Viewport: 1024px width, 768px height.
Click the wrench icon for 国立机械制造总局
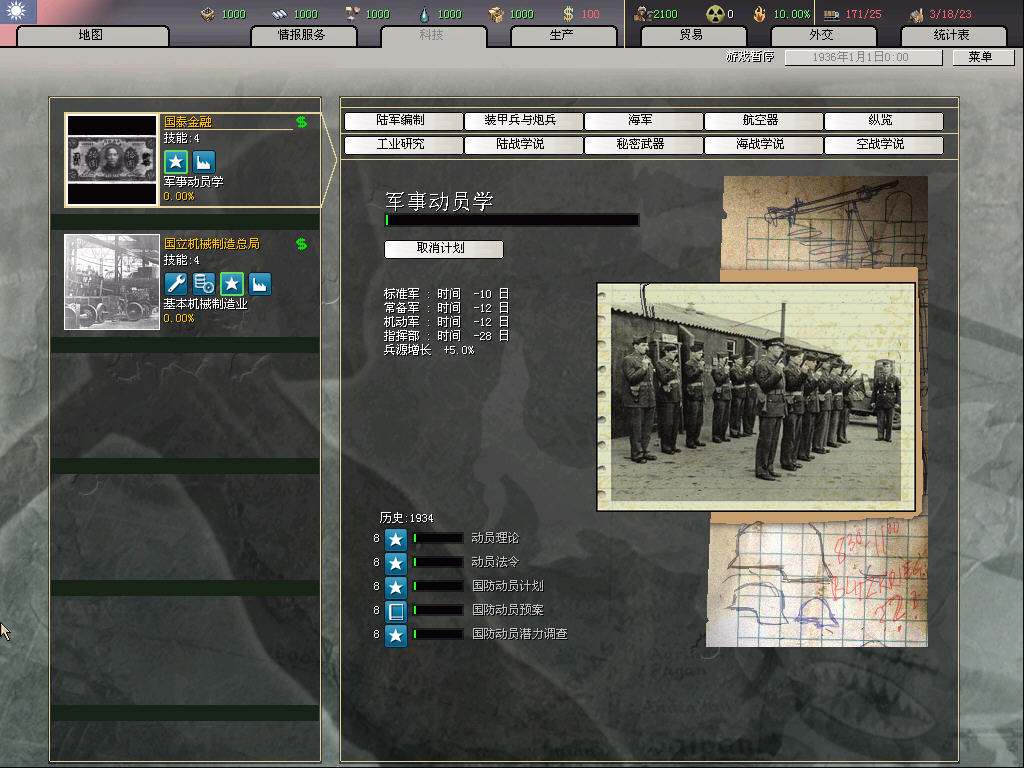pyautogui.click(x=176, y=284)
